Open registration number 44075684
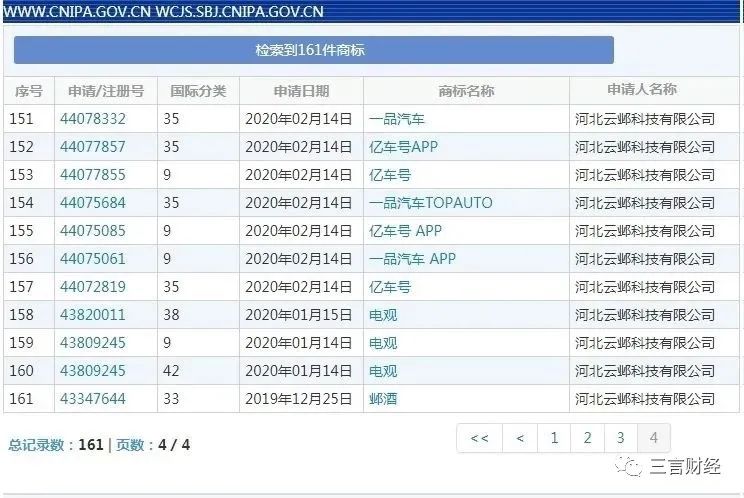This screenshot has height=498, width=744. (x=93, y=203)
